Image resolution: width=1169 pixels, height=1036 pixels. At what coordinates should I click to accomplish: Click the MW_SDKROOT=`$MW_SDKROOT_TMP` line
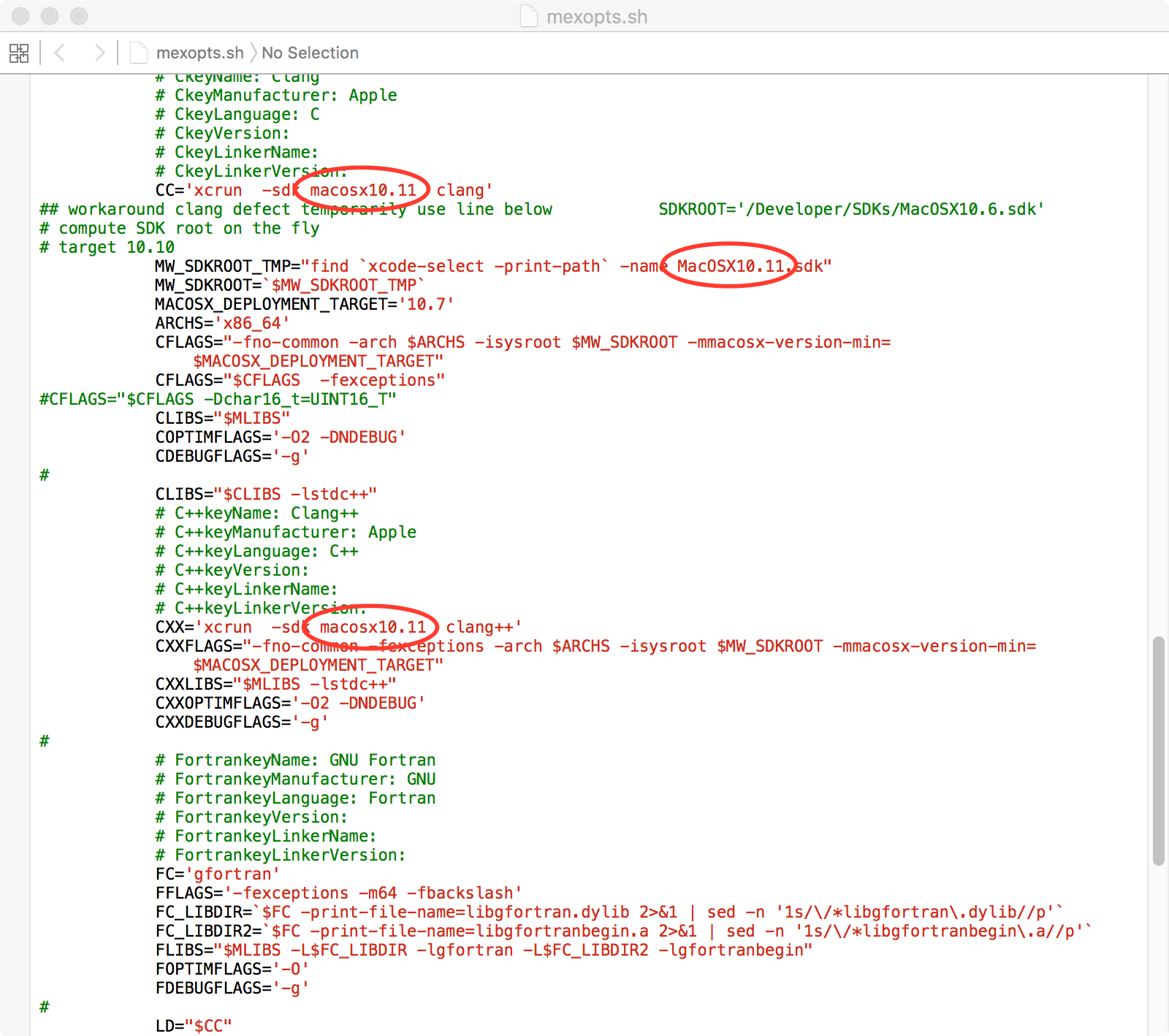click(x=290, y=285)
